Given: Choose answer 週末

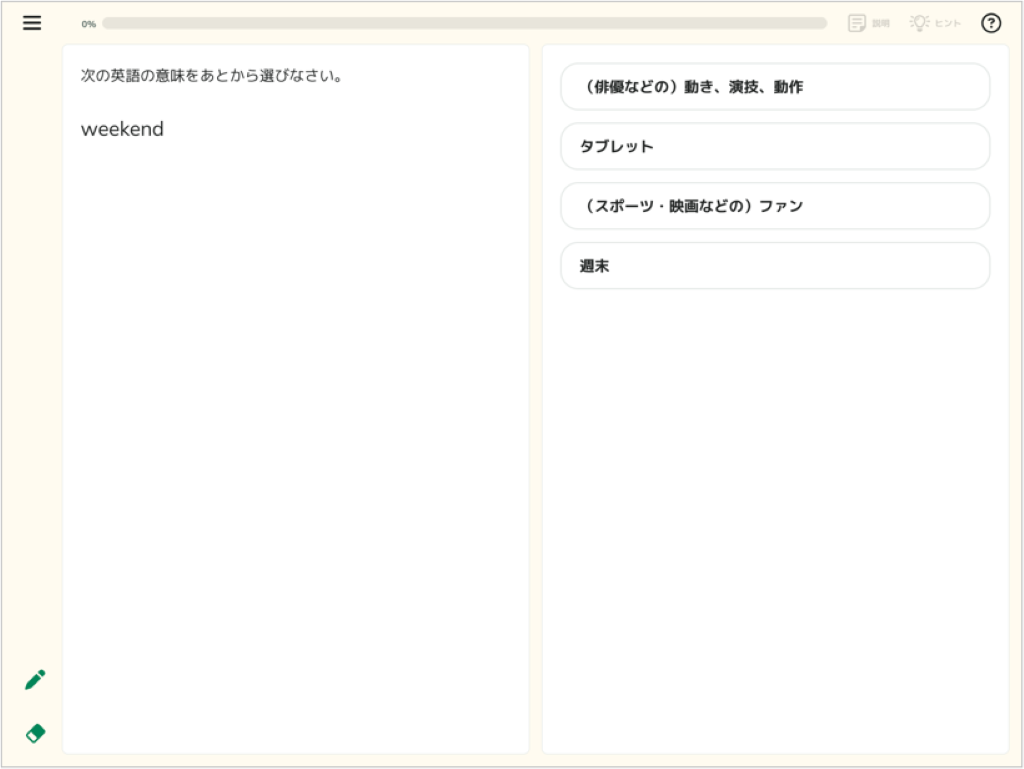Looking at the screenshot, I should [x=775, y=266].
